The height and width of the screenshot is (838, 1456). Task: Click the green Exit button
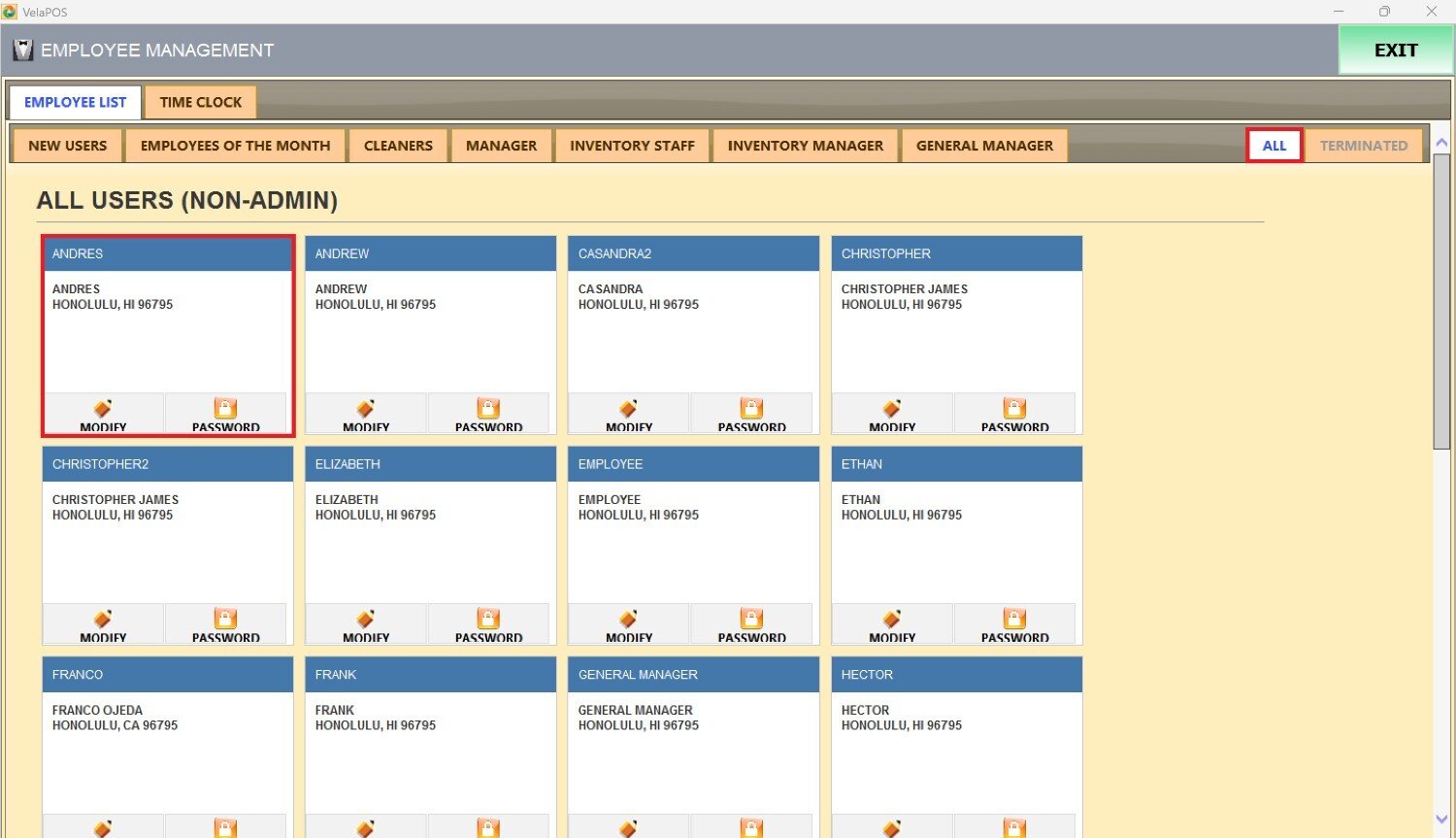tap(1395, 50)
